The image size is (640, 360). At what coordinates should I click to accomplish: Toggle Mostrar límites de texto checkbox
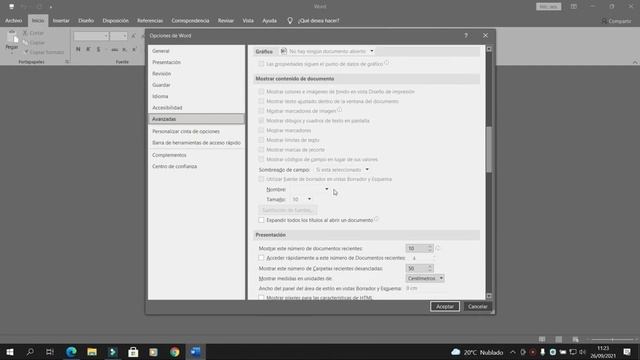[x=261, y=140]
